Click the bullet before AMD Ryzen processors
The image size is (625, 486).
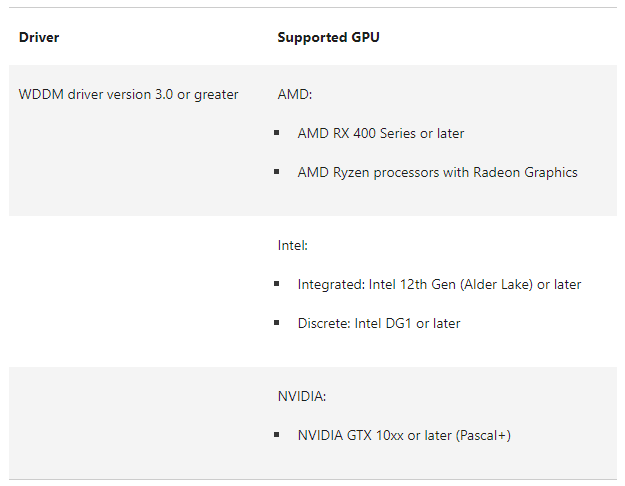tap(276, 171)
